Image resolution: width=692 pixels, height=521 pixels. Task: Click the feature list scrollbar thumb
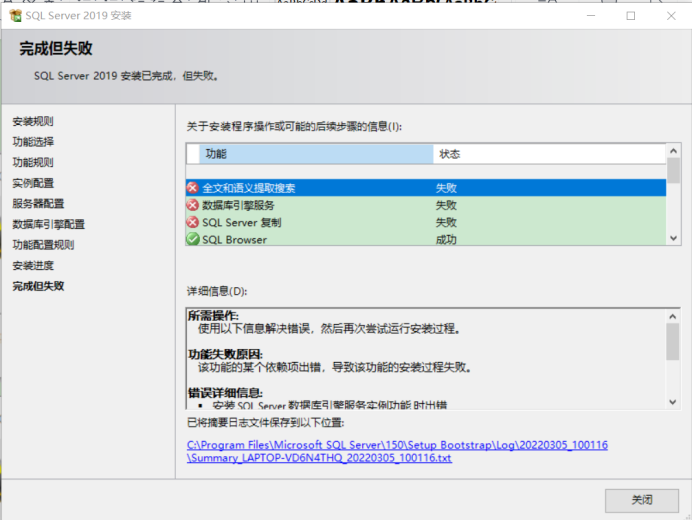click(x=673, y=170)
